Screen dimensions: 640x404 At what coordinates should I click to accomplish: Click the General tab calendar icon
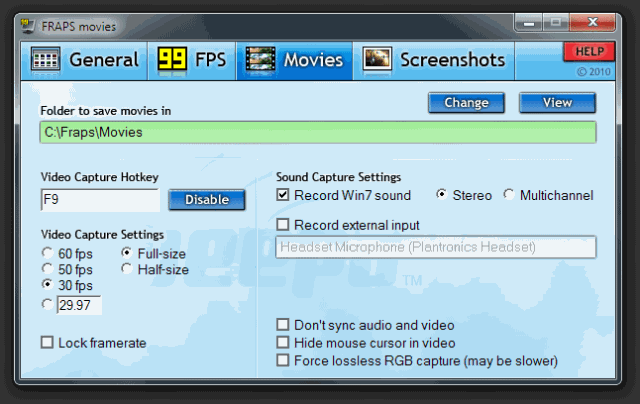point(45,60)
